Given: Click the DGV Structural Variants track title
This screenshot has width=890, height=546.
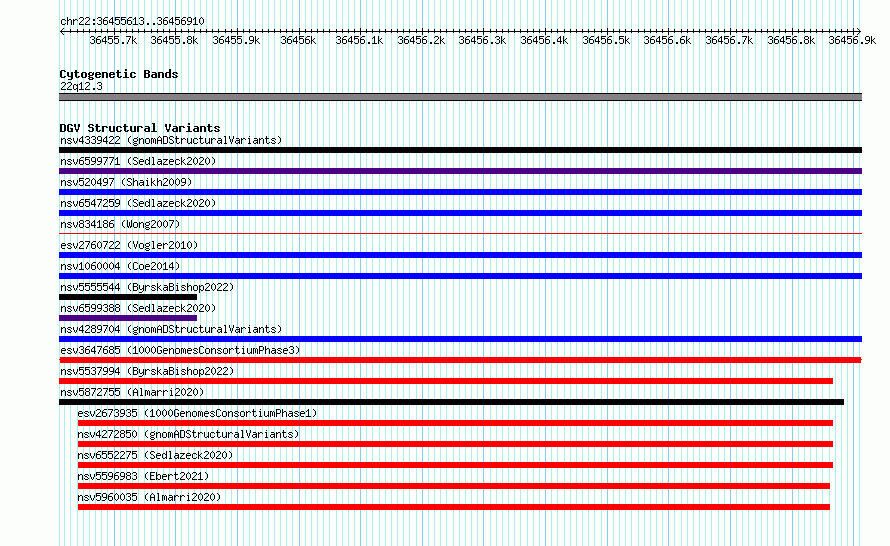Looking at the screenshot, I should 140,128.
